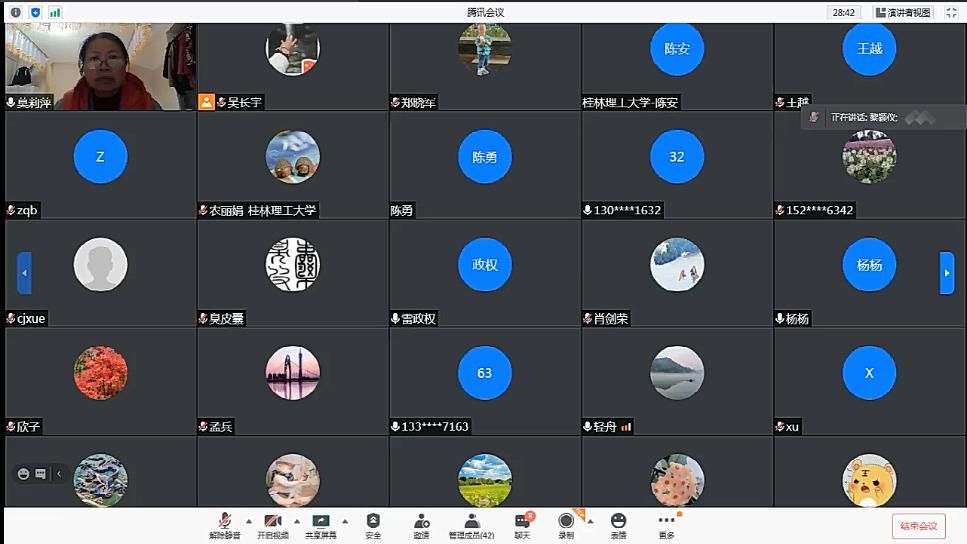Switch layout via 演讲者视图 button
Image resolution: width=967 pixels, height=544 pixels.
[903, 12]
